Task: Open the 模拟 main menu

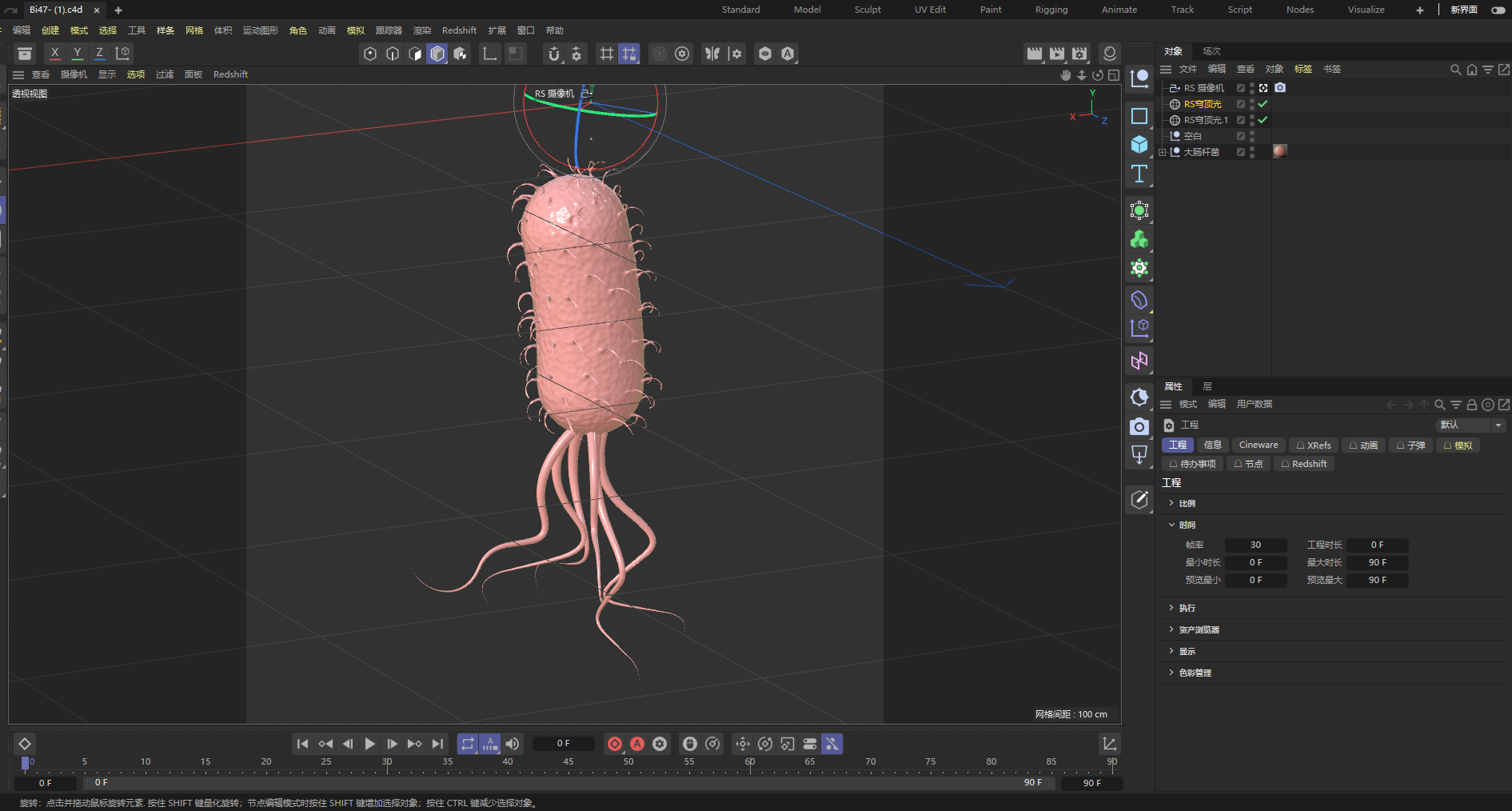Action: click(356, 30)
